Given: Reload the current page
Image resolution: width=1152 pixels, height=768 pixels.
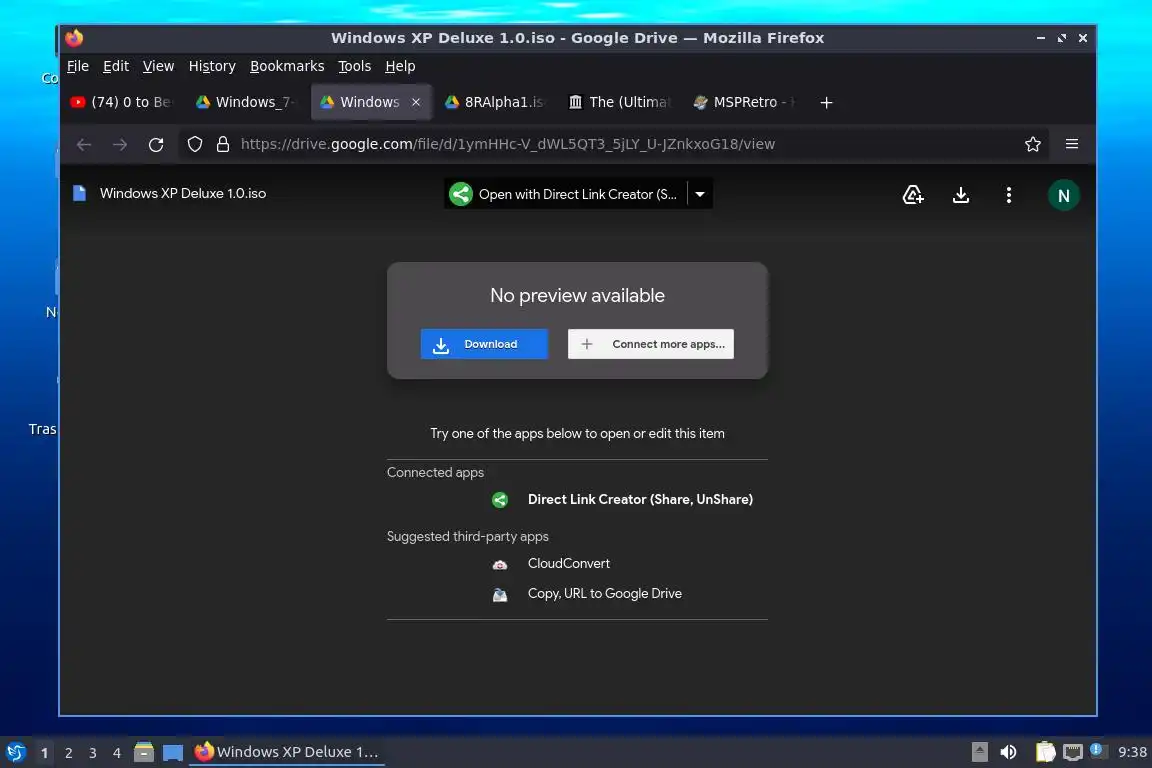Looking at the screenshot, I should tap(156, 145).
